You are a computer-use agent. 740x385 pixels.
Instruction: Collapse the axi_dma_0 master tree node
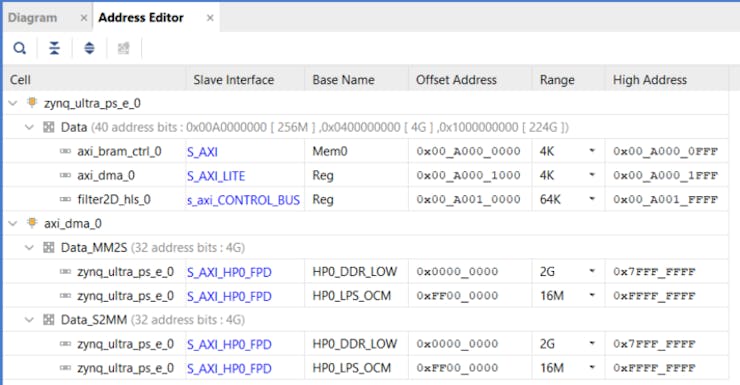13,223
